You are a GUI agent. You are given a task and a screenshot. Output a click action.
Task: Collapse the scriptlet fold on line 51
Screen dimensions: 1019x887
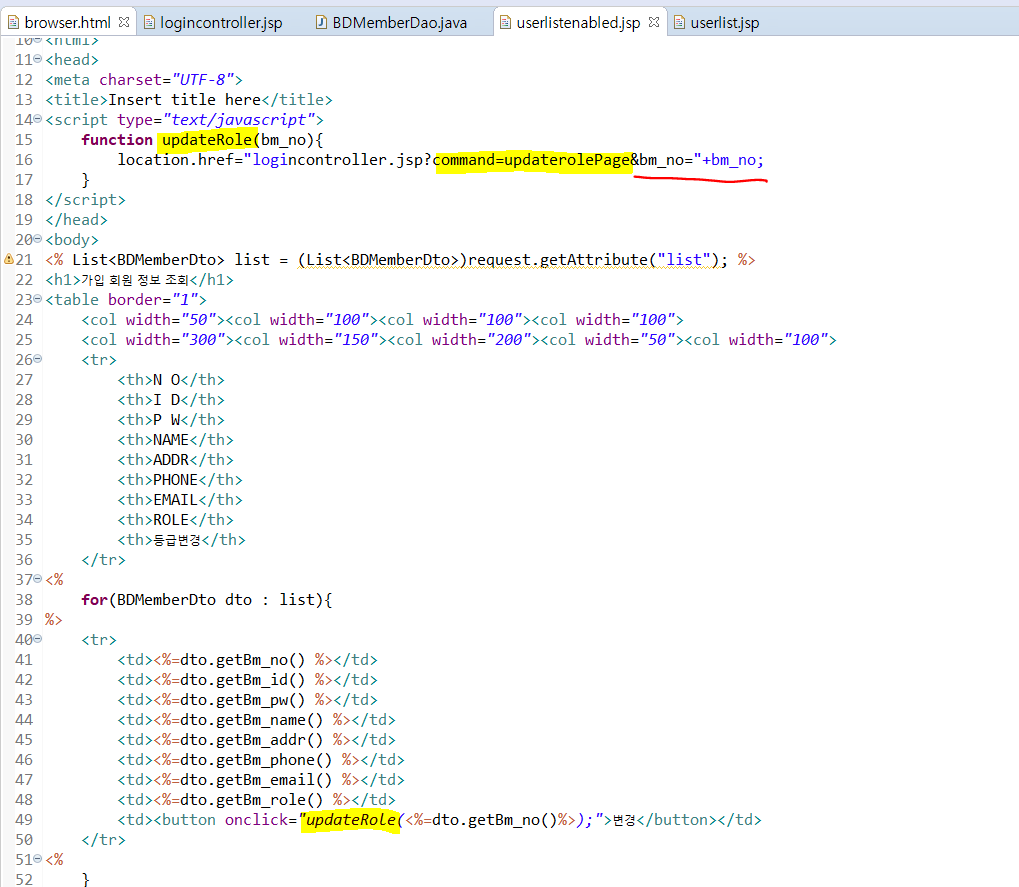point(38,859)
